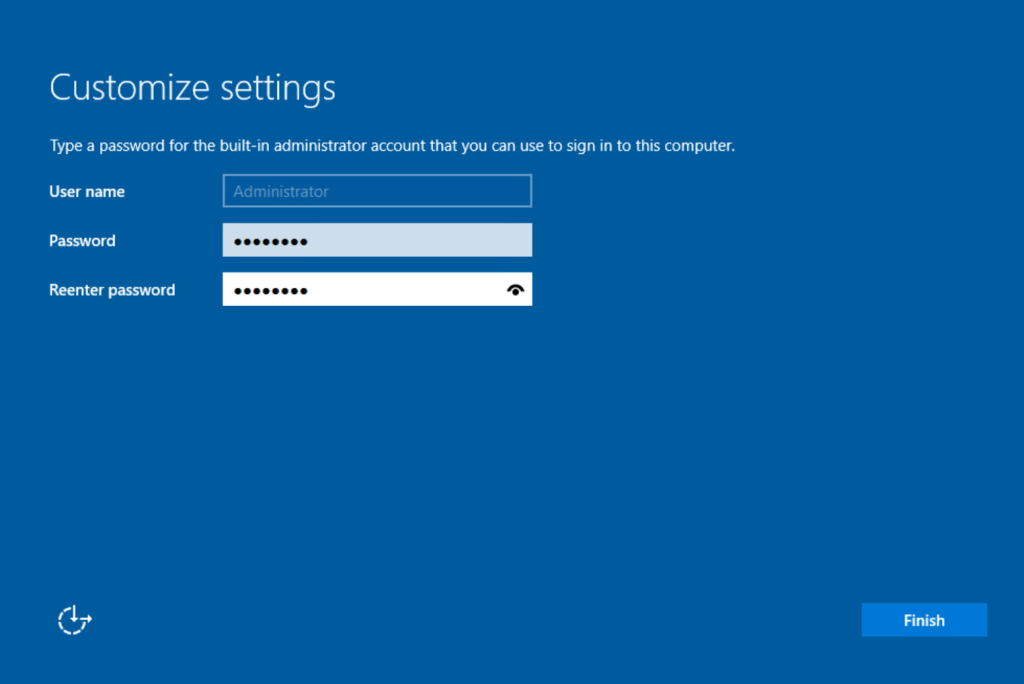Click the masked dots in Password field
Image resolution: width=1024 pixels, height=684 pixels.
click(270, 242)
